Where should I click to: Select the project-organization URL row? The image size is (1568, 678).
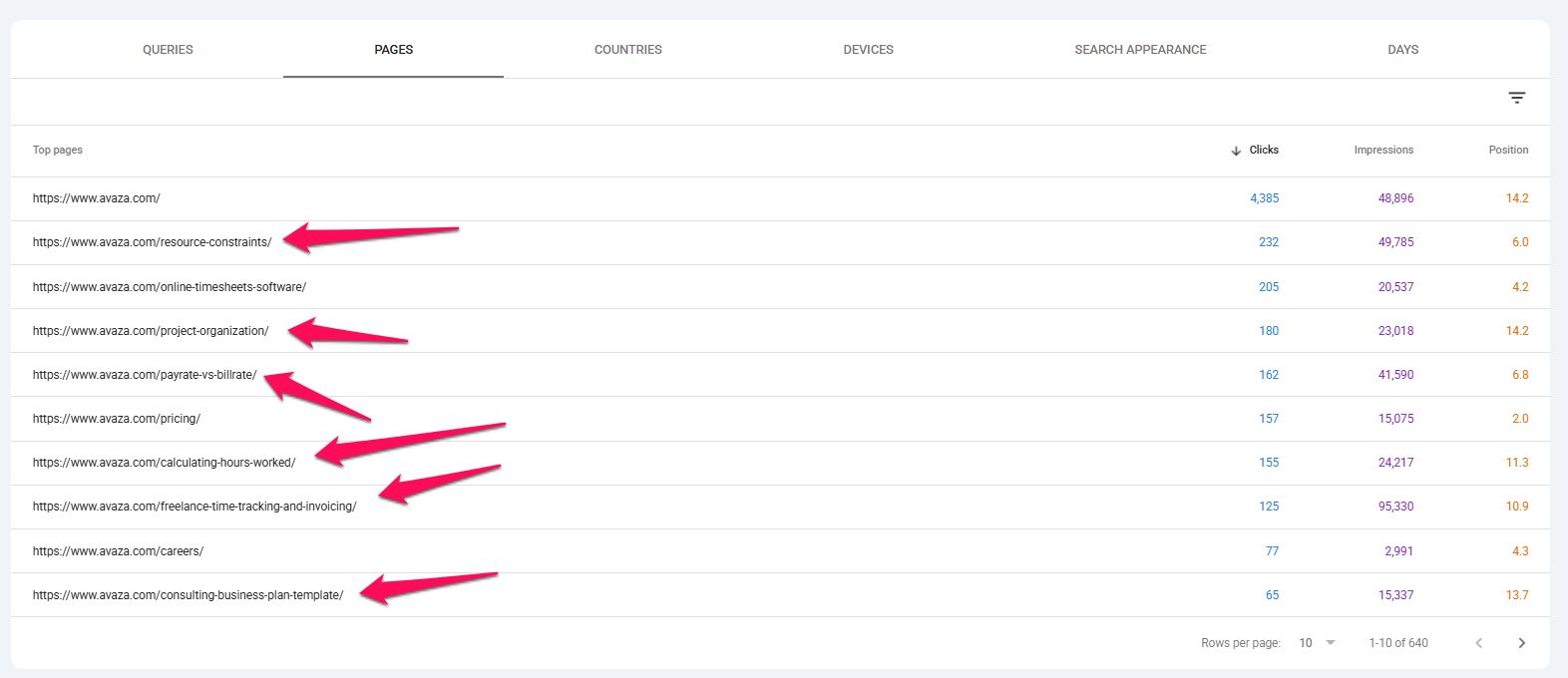pos(780,330)
